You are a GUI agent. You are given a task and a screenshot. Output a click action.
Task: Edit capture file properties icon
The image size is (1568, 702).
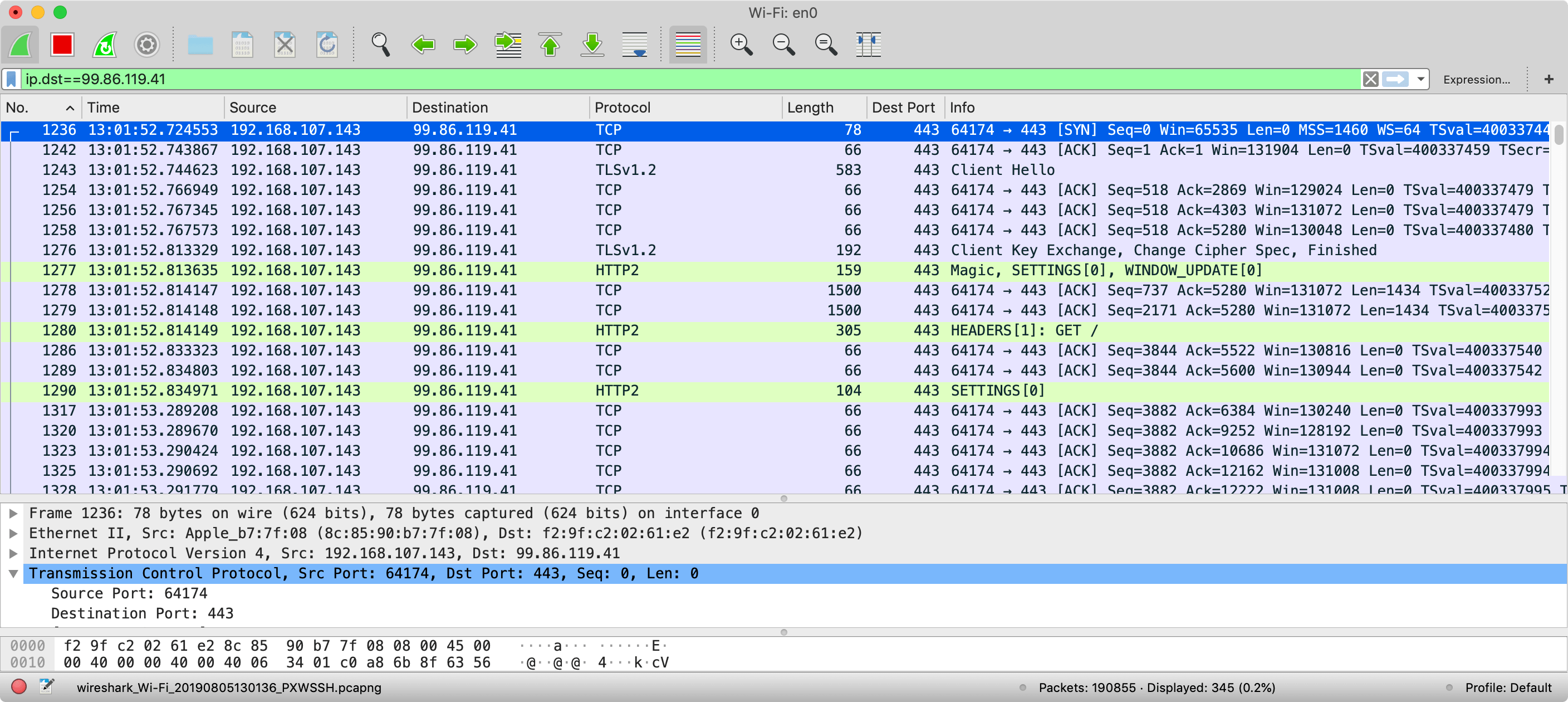coord(47,687)
